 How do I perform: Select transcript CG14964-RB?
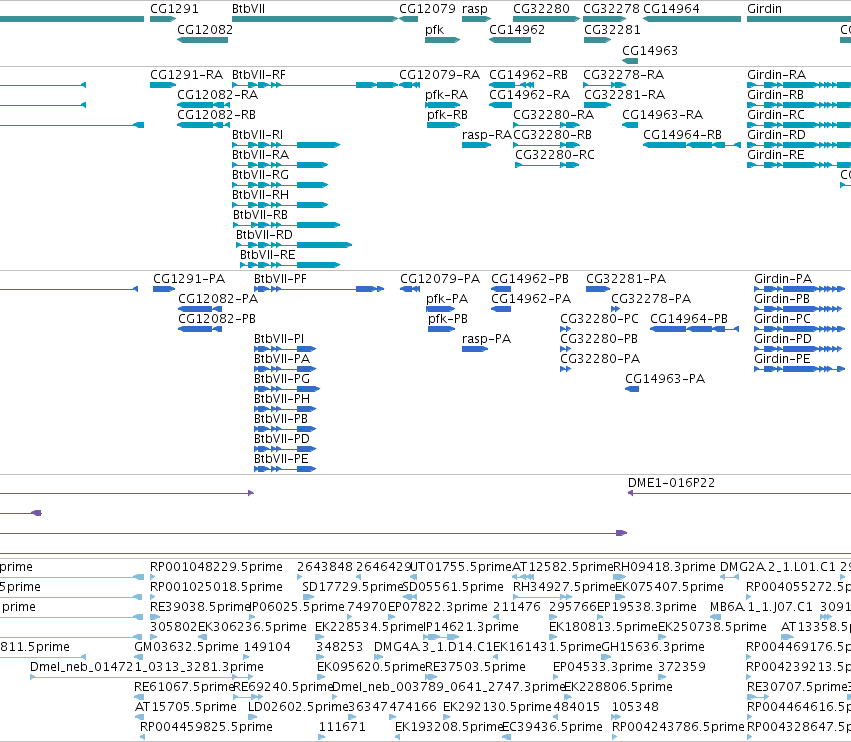pos(692,145)
